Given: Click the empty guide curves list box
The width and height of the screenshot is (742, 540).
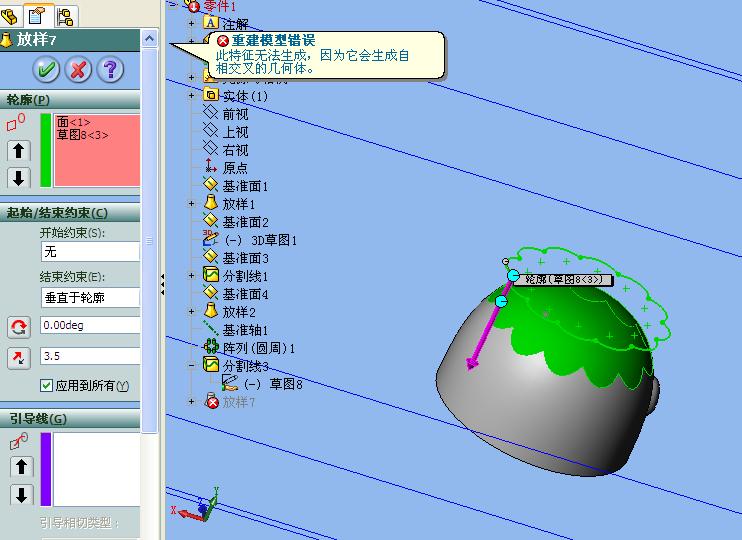Looking at the screenshot, I should [x=97, y=469].
